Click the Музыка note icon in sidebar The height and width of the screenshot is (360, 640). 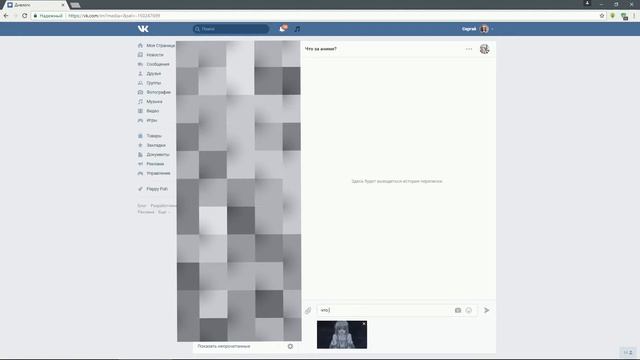click(x=140, y=102)
